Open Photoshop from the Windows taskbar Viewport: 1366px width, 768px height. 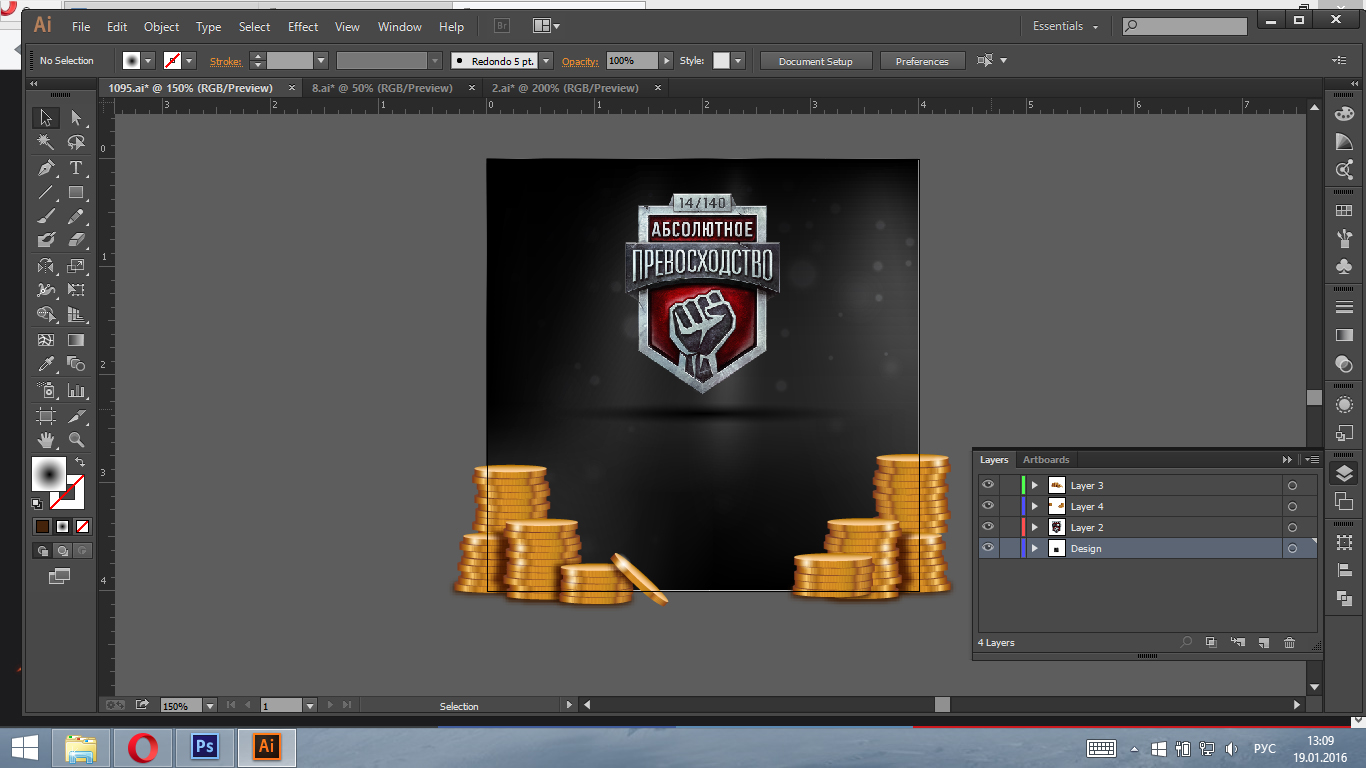pos(205,747)
